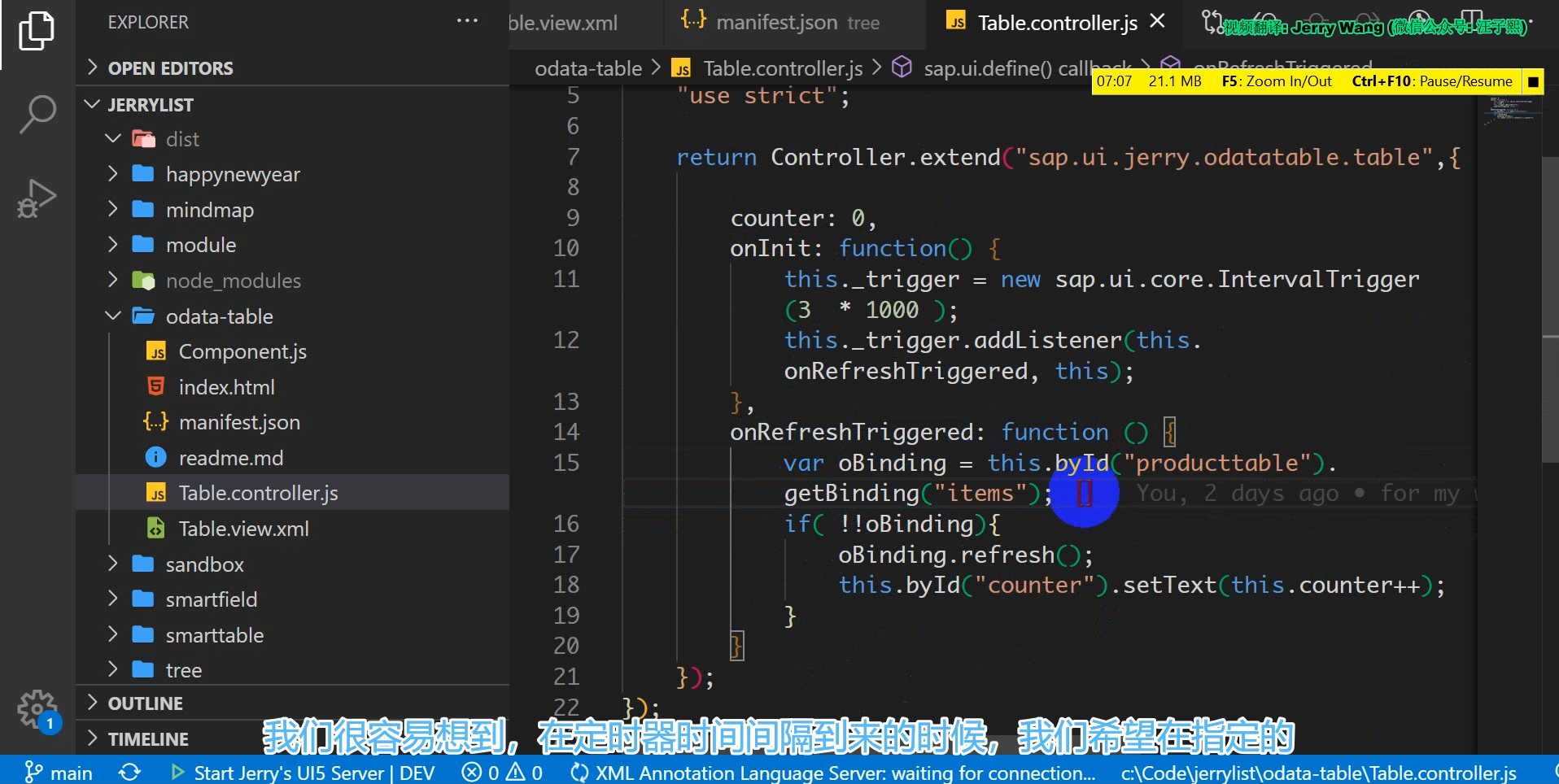Click the synchronize changes icon
1559x784 pixels.
click(130, 772)
